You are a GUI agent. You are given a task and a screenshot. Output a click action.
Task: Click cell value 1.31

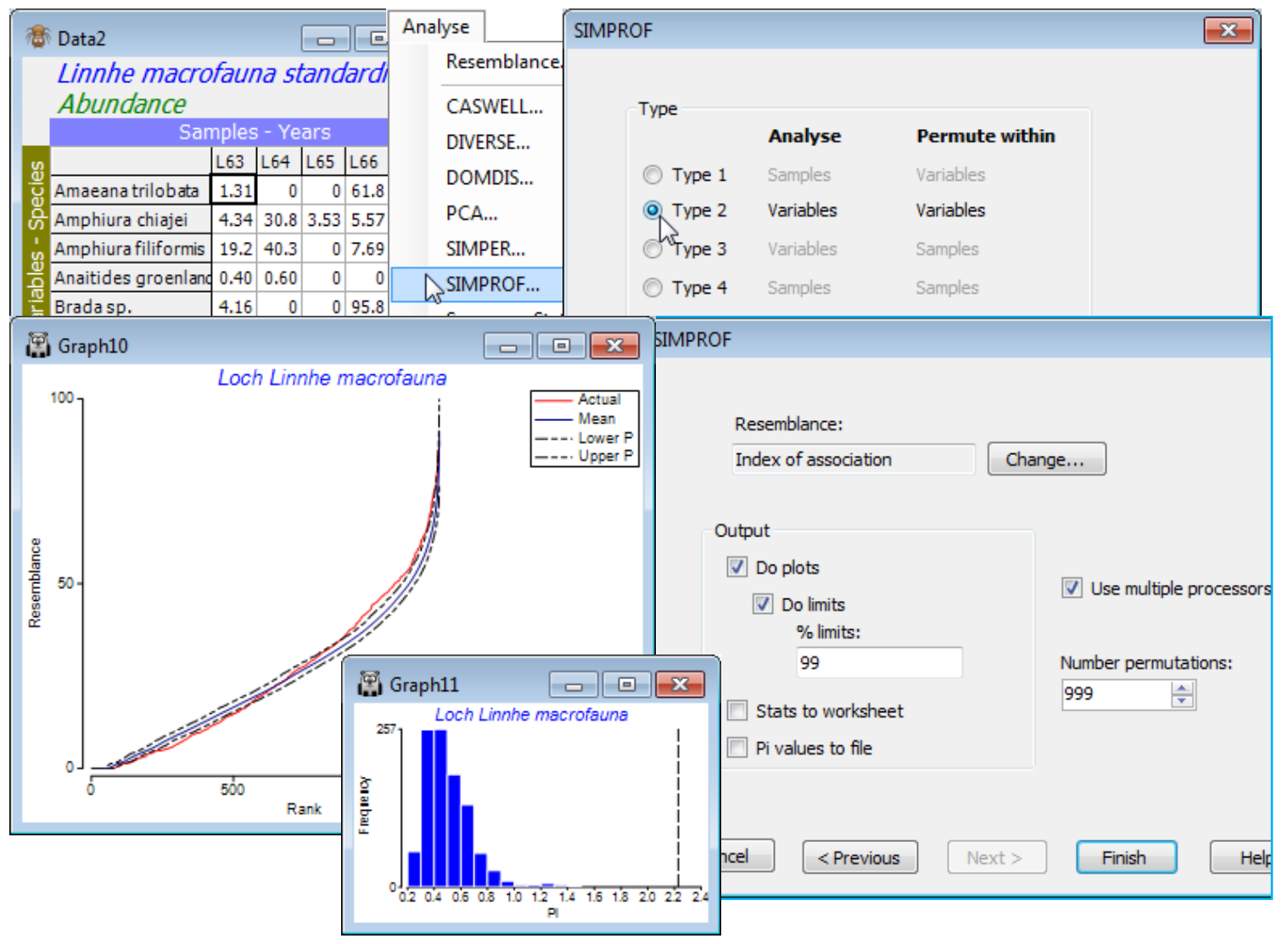tap(233, 191)
